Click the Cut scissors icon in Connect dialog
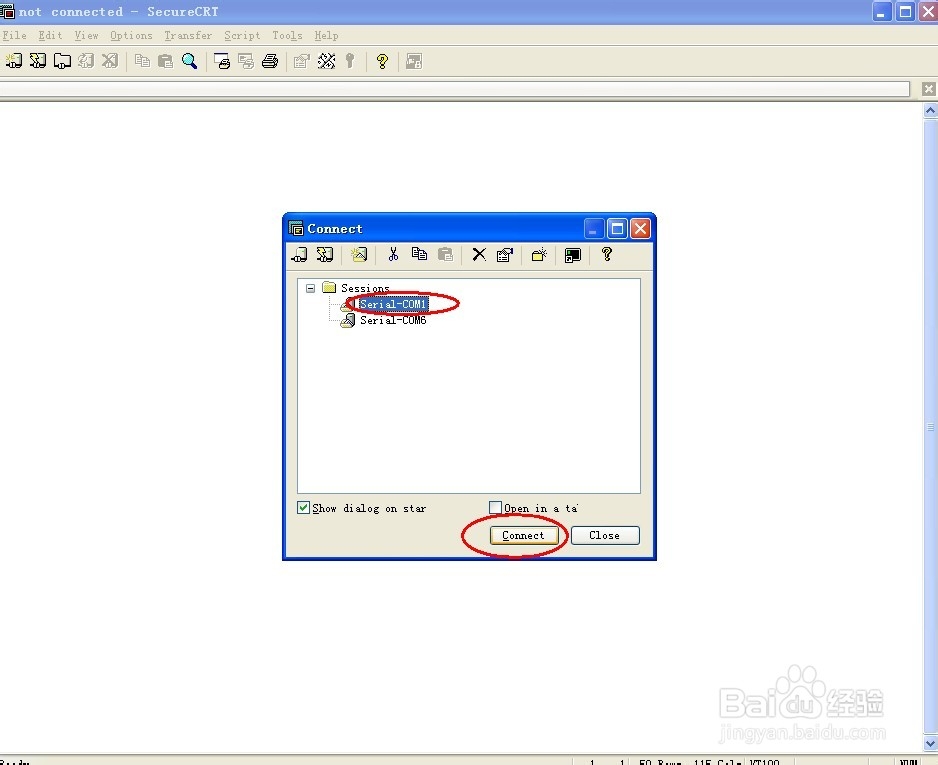 [x=393, y=255]
